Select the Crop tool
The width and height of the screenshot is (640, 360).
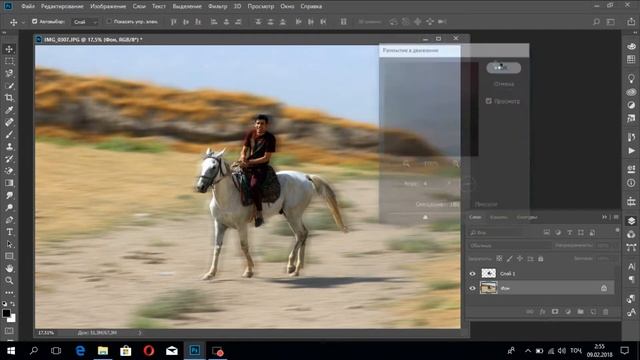[9, 98]
